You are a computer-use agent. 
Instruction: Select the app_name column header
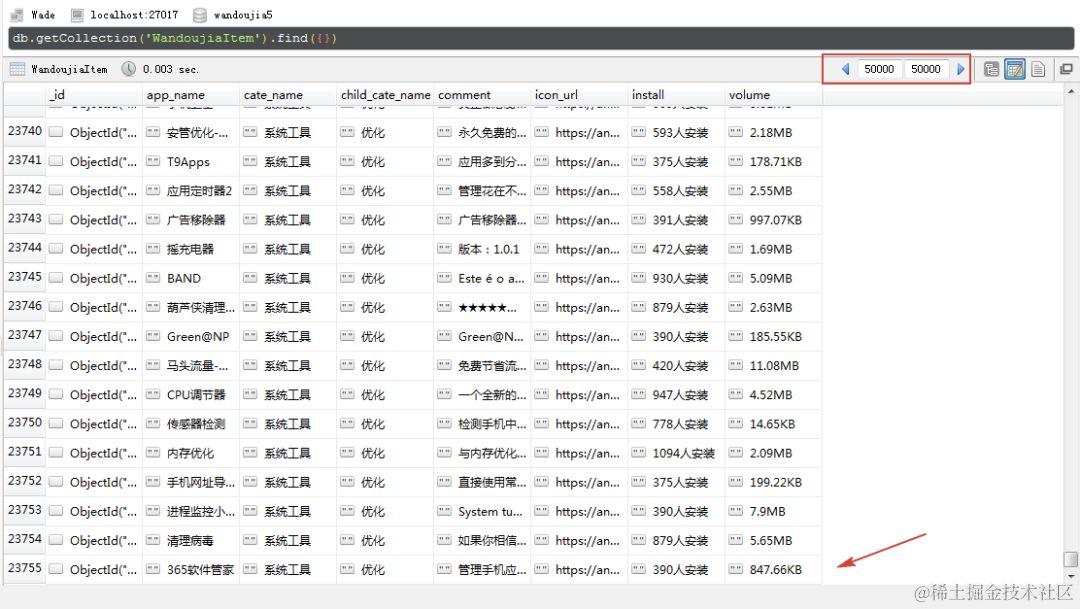(191, 95)
